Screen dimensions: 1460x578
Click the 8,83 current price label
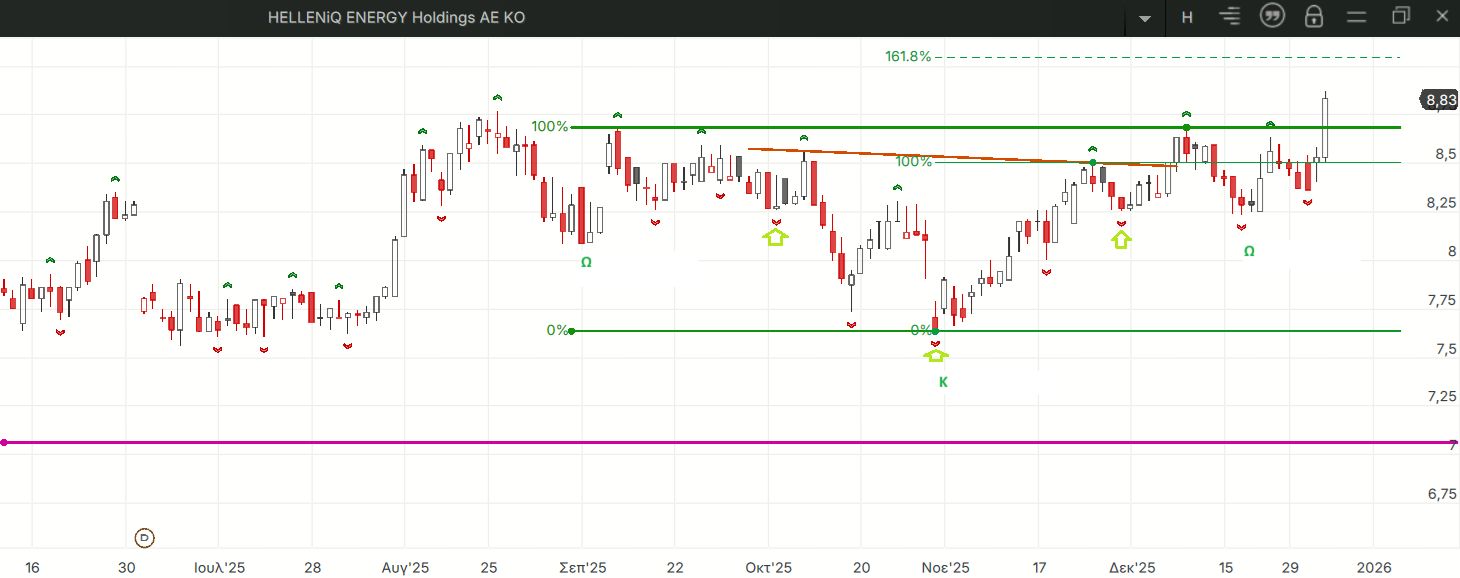[x=1441, y=100]
